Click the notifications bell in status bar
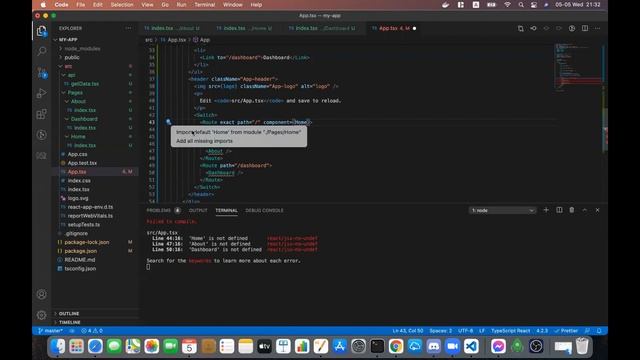The height and width of the screenshot is (360, 640). tap(599, 331)
